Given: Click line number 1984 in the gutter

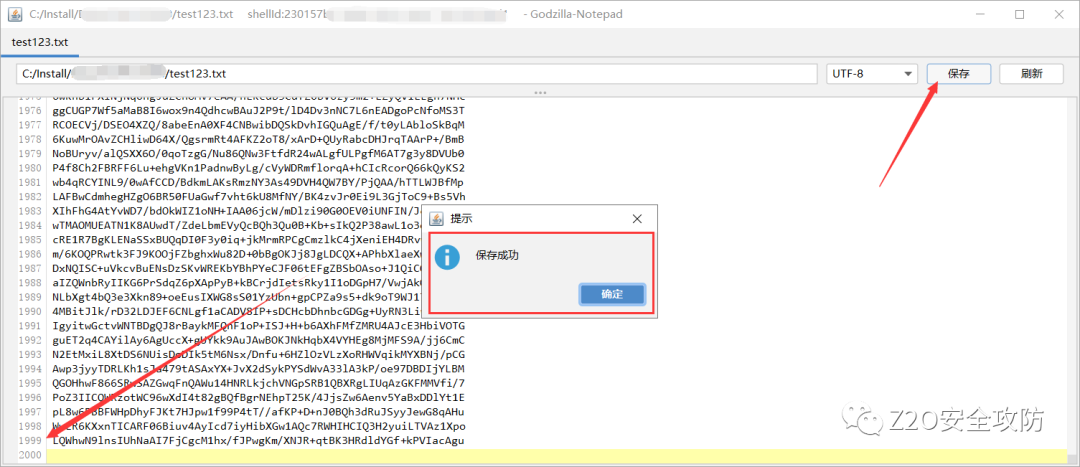Looking at the screenshot, I should 30,225.
